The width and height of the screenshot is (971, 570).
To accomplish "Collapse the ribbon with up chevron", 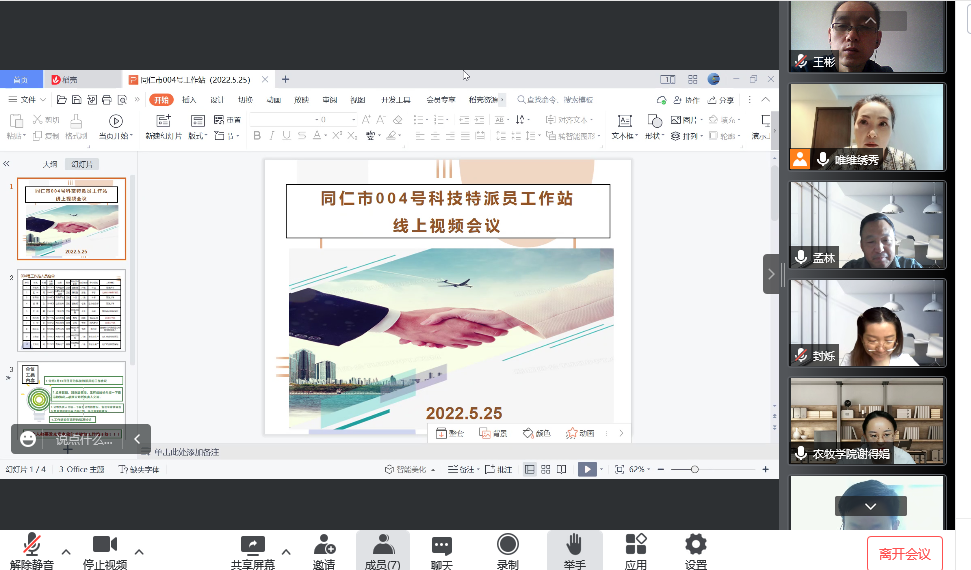I will 765,100.
